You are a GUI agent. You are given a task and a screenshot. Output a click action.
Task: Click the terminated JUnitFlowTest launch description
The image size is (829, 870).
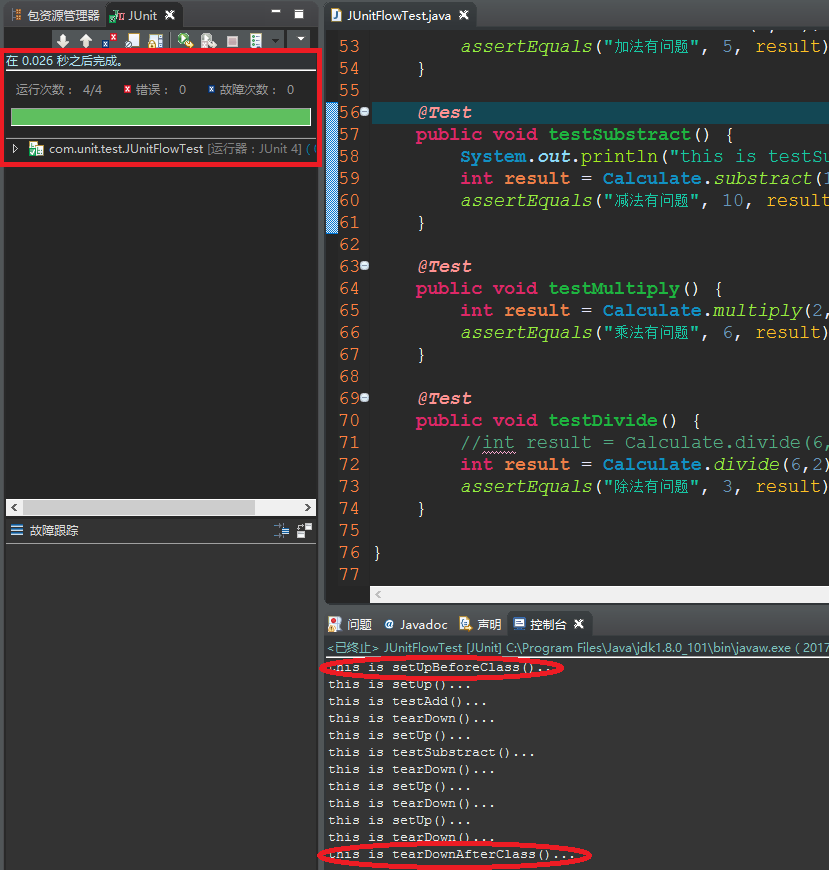577,648
